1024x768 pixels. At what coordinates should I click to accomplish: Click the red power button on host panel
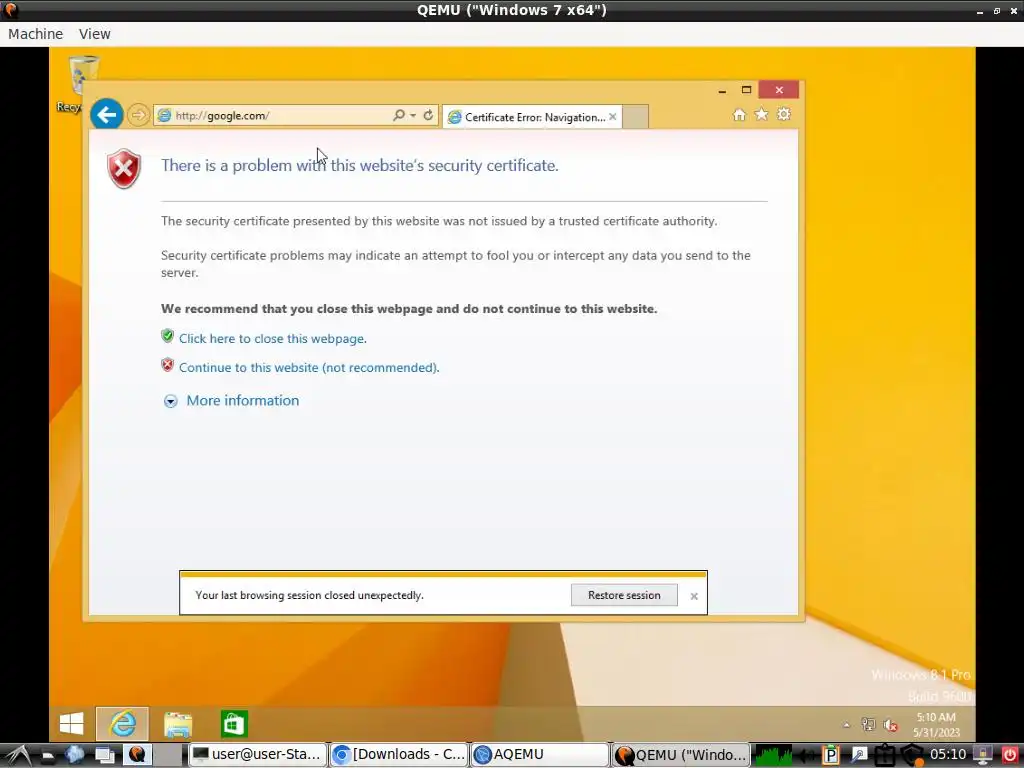click(x=1010, y=755)
